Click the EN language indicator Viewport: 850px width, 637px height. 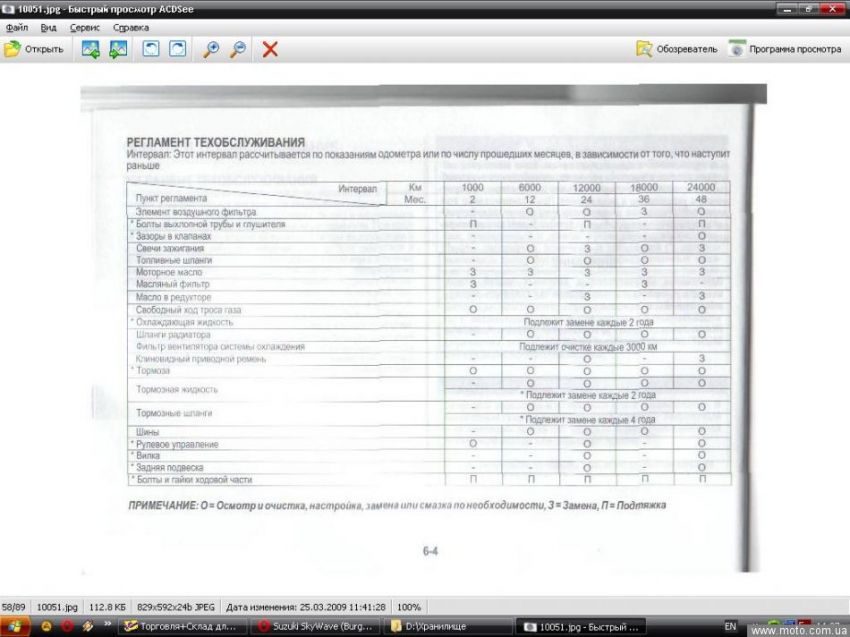730,627
